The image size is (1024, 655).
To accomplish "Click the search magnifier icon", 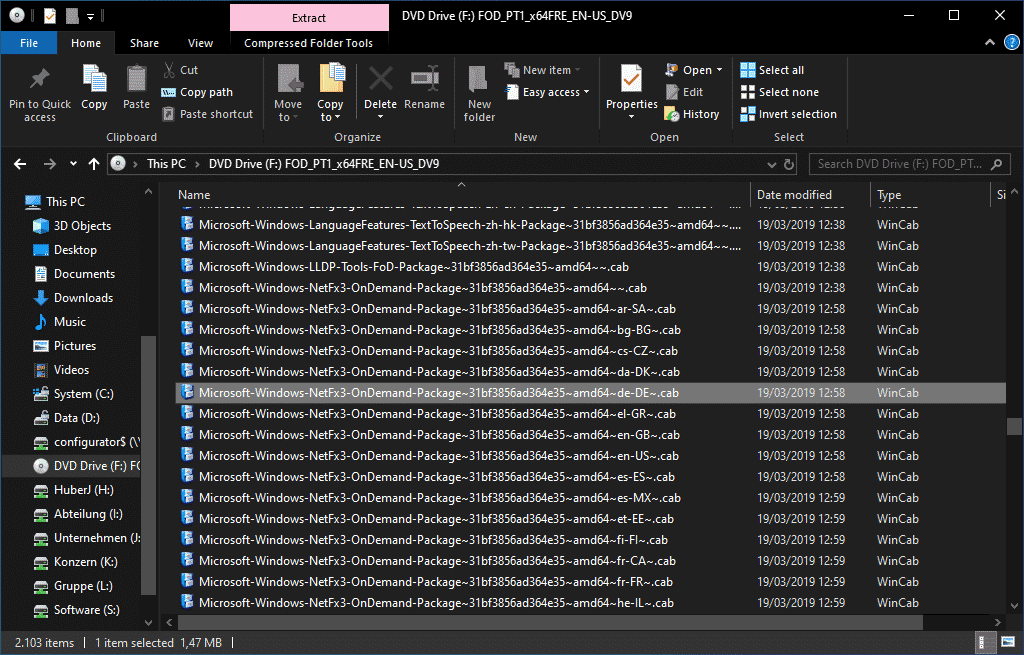I will pos(996,164).
